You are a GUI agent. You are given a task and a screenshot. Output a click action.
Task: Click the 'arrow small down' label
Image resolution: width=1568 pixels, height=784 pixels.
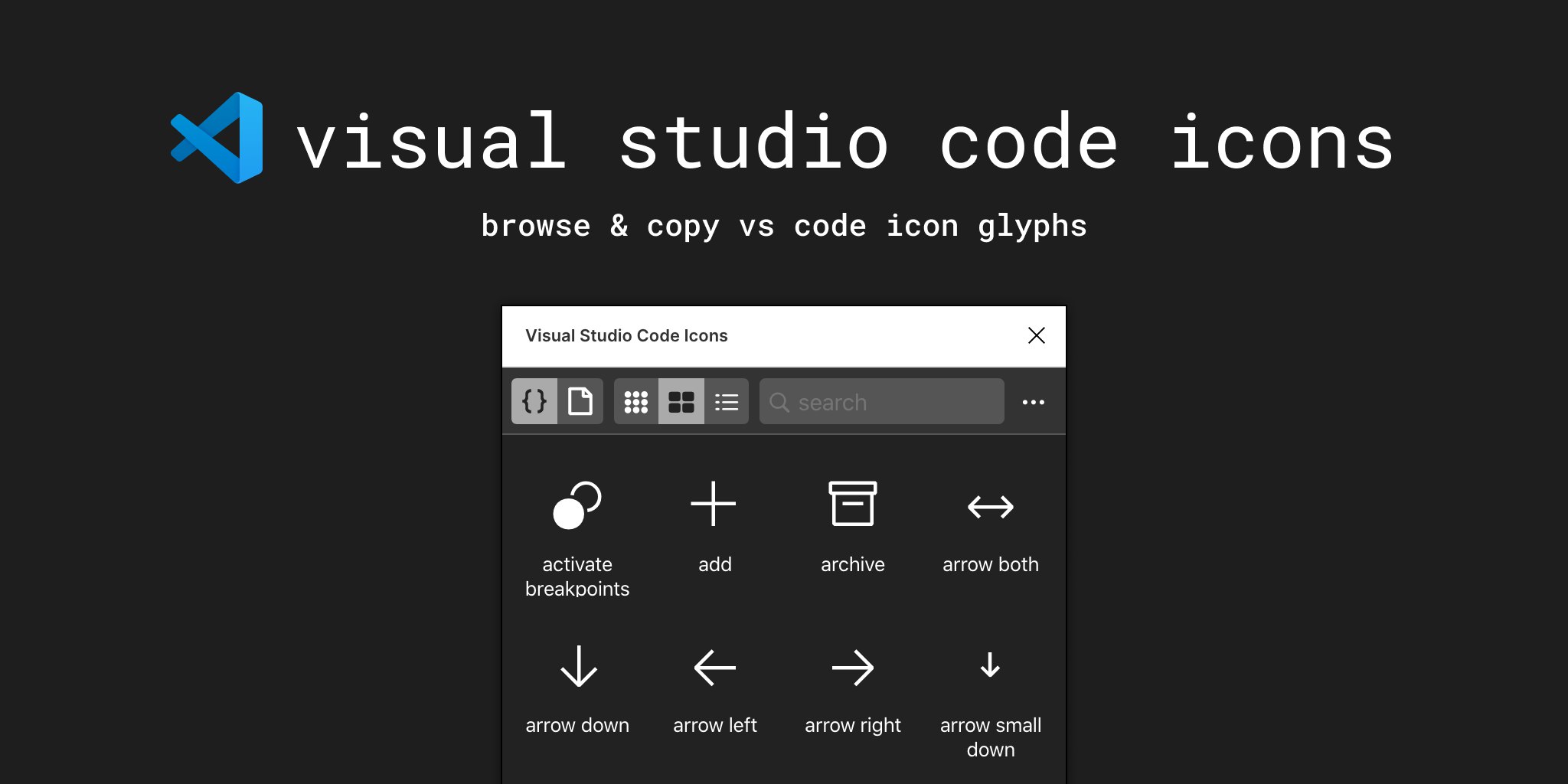coord(991,737)
